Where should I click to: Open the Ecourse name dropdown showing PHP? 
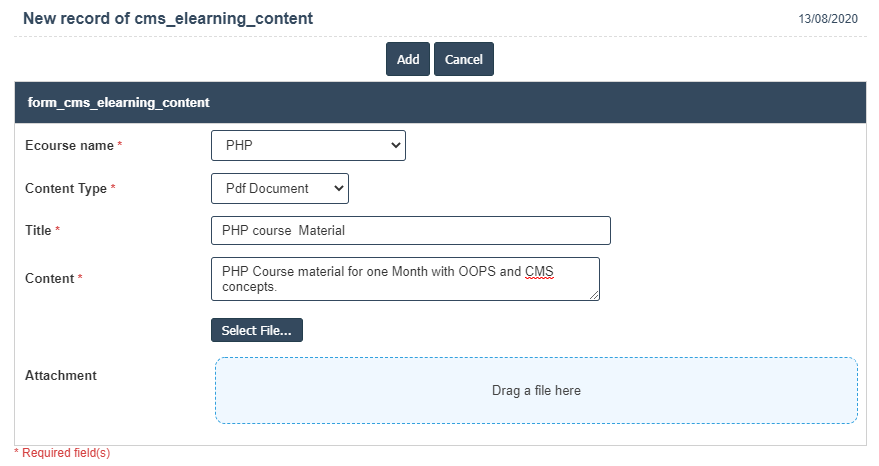click(308, 145)
